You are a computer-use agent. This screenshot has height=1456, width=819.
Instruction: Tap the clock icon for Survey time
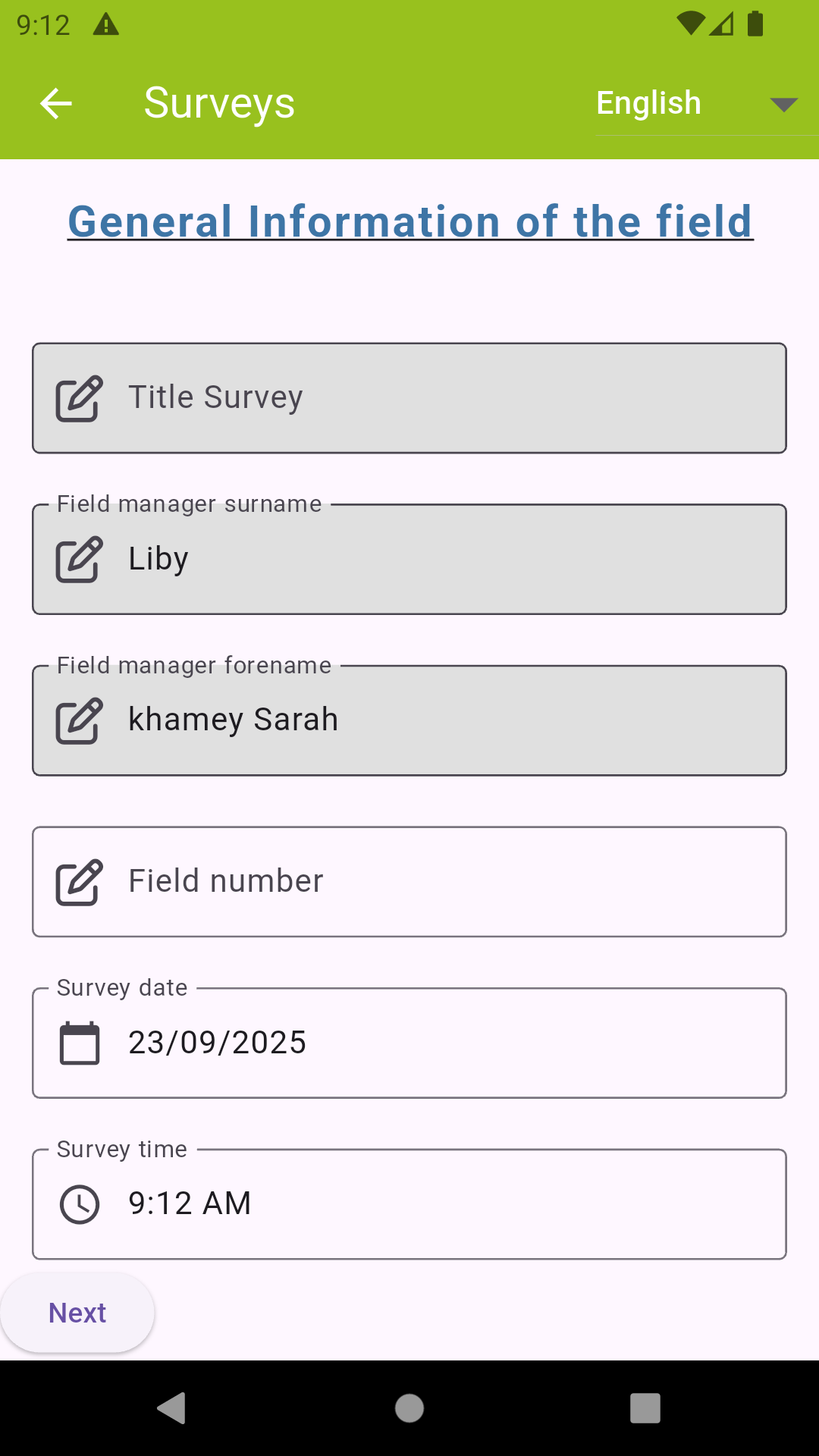pyautogui.click(x=80, y=1204)
